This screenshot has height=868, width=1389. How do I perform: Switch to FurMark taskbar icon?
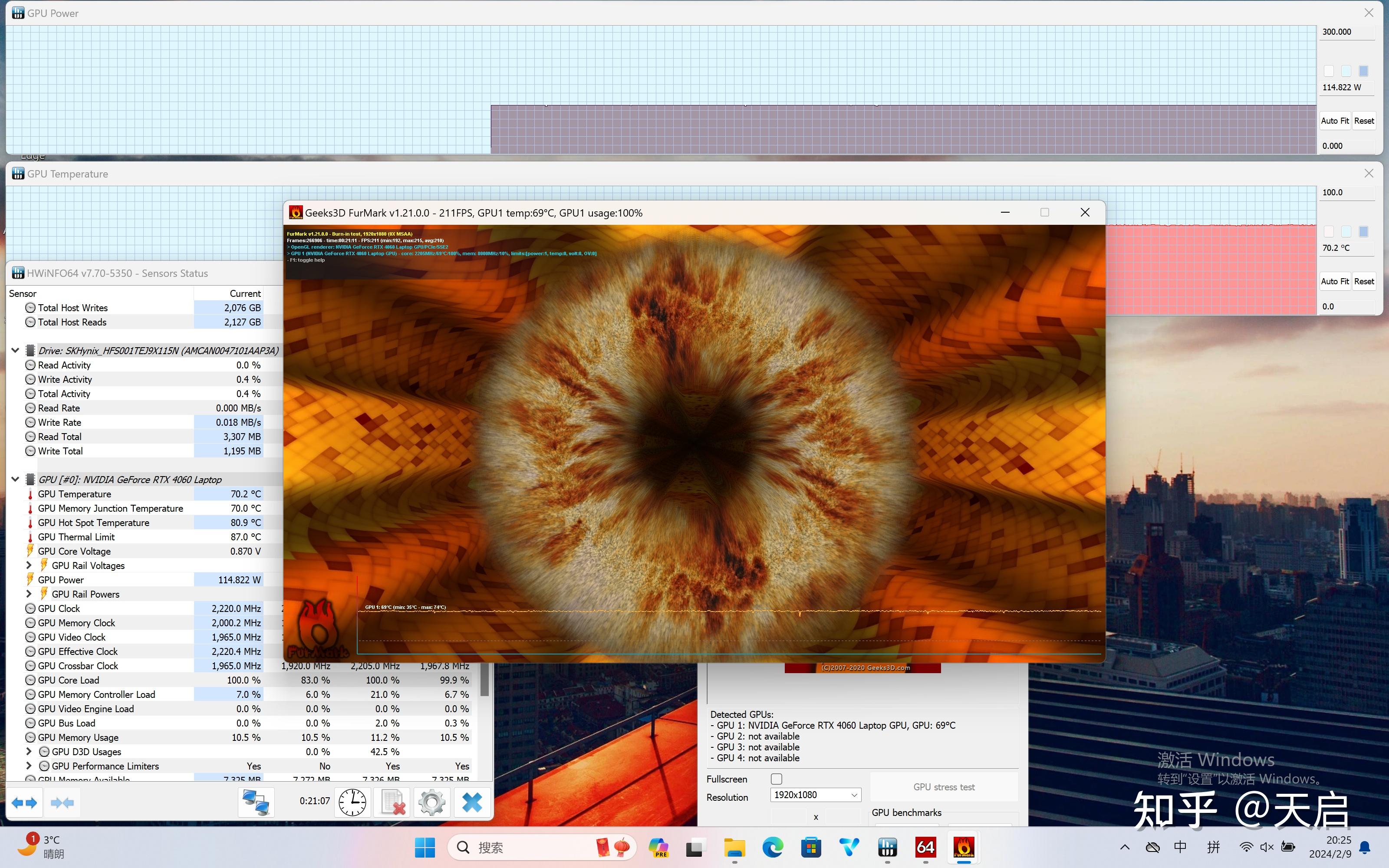964,847
